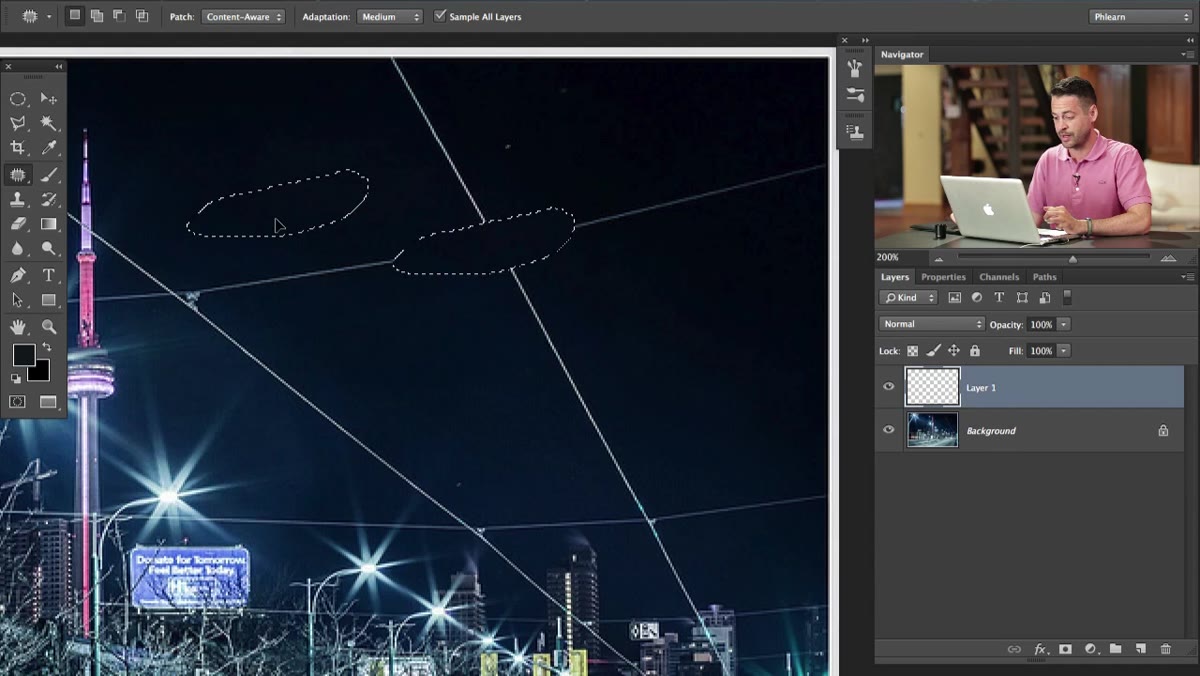
Task: Select the Background layer thumbnail
Action: 933,430
